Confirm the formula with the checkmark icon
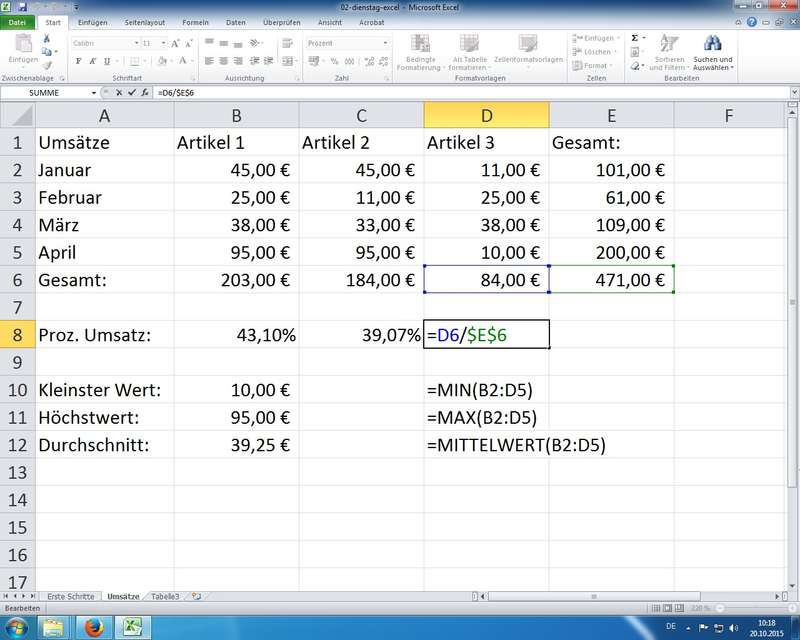800x640 pixels. click(131, 91)
